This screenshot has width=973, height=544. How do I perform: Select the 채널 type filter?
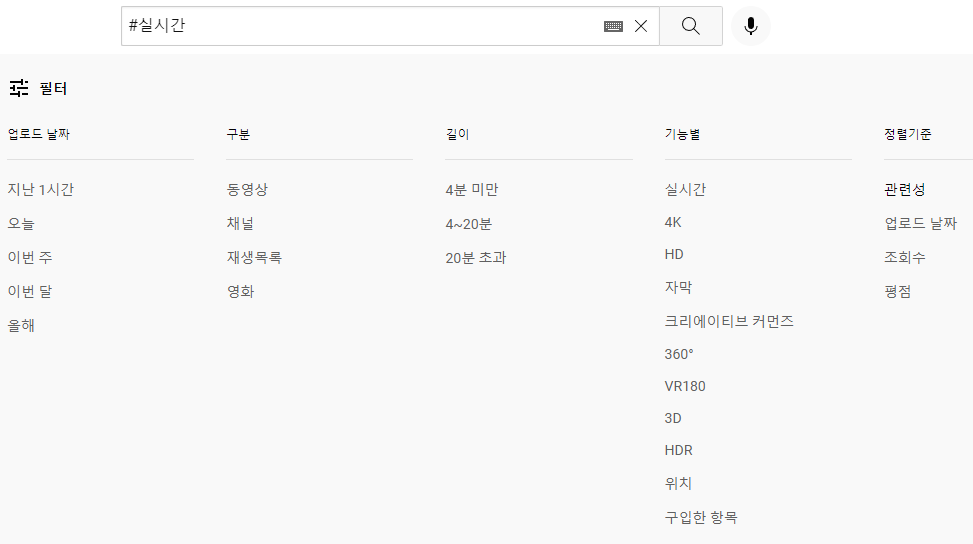tap(240, 223)
